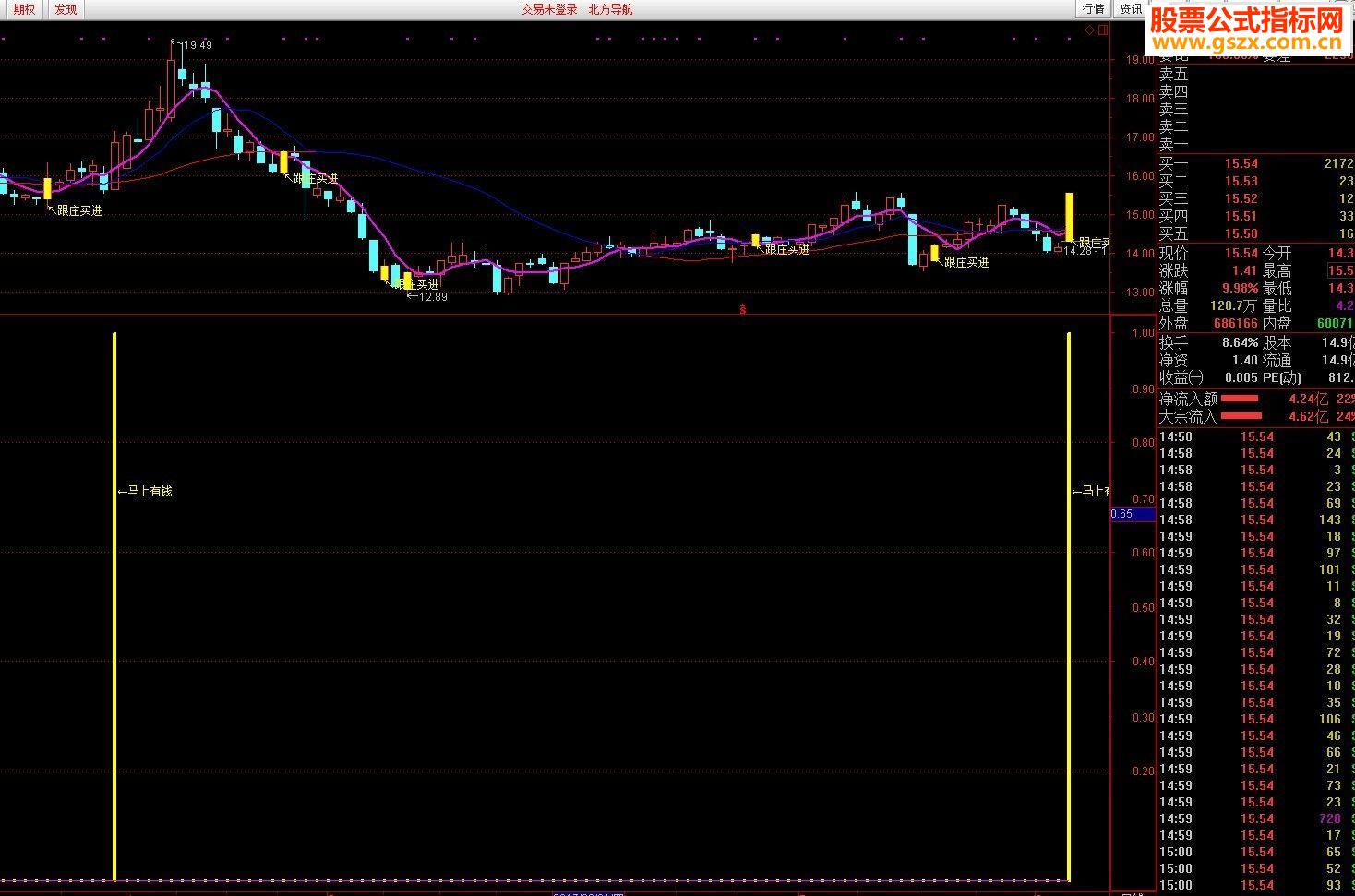The image size is (1355, 896).
Task: Select the 买二 bid row at 15.53
Action: 1256,182
